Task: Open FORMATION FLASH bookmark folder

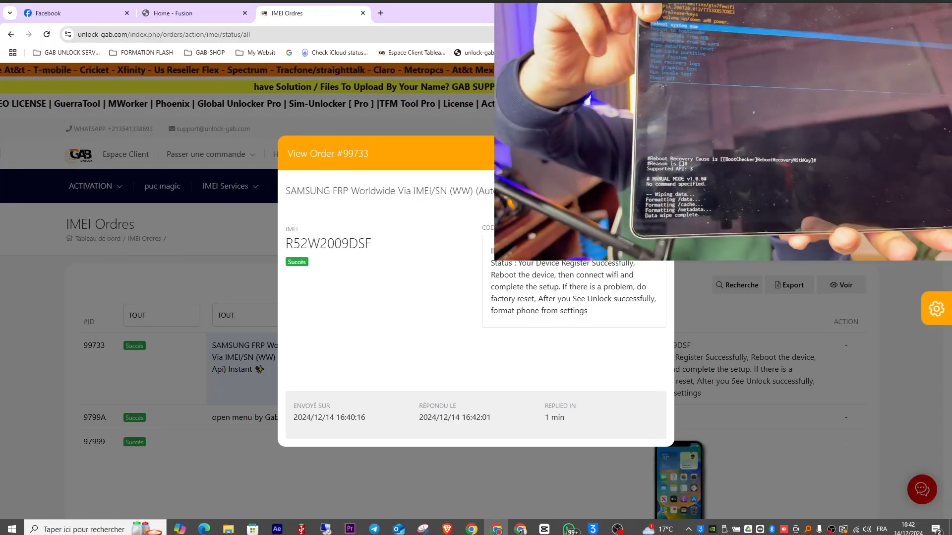Action: click(x=141, y=53)
